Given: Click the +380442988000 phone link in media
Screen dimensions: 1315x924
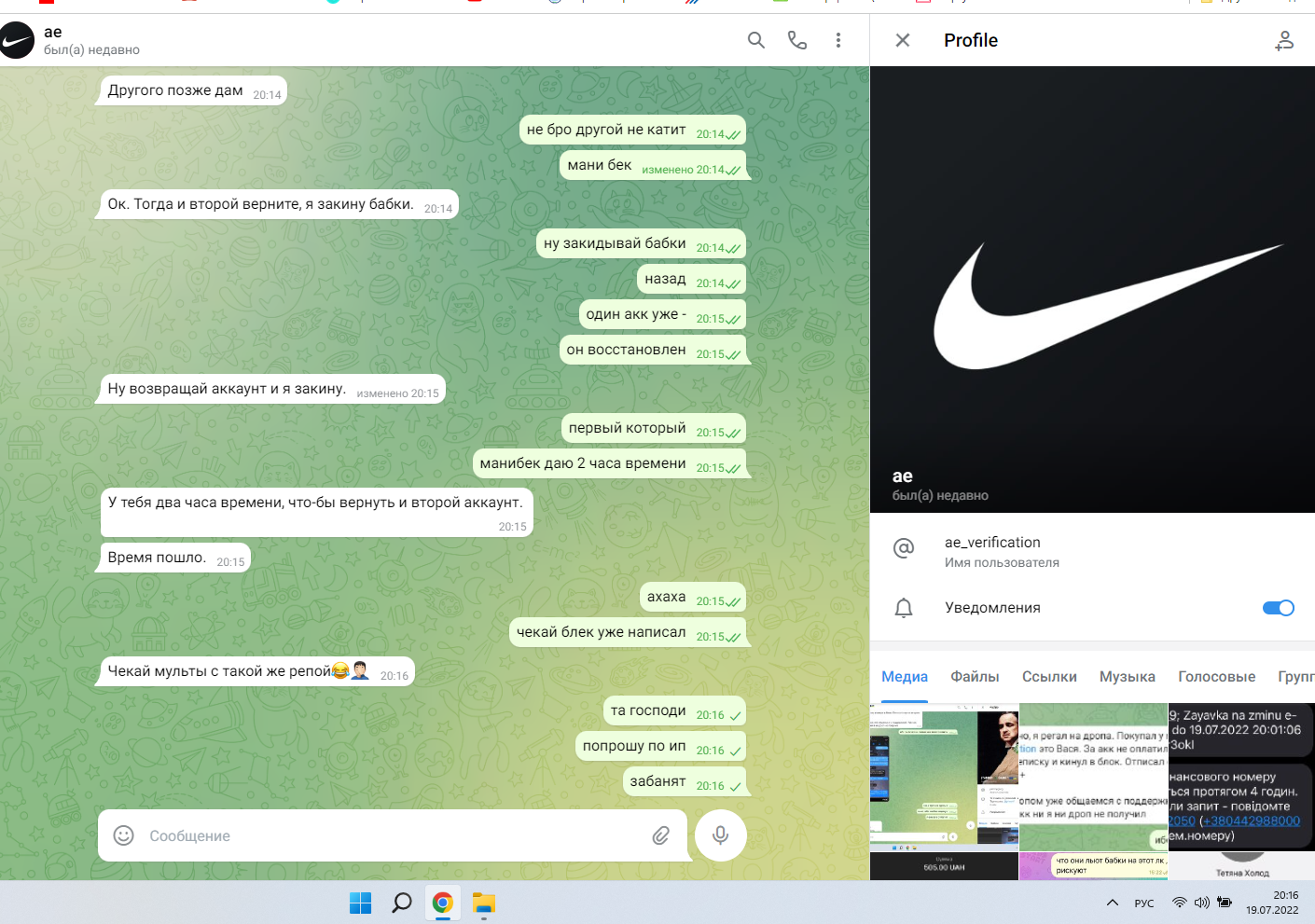Looking at the screenshot, I should pos(1251,821).
